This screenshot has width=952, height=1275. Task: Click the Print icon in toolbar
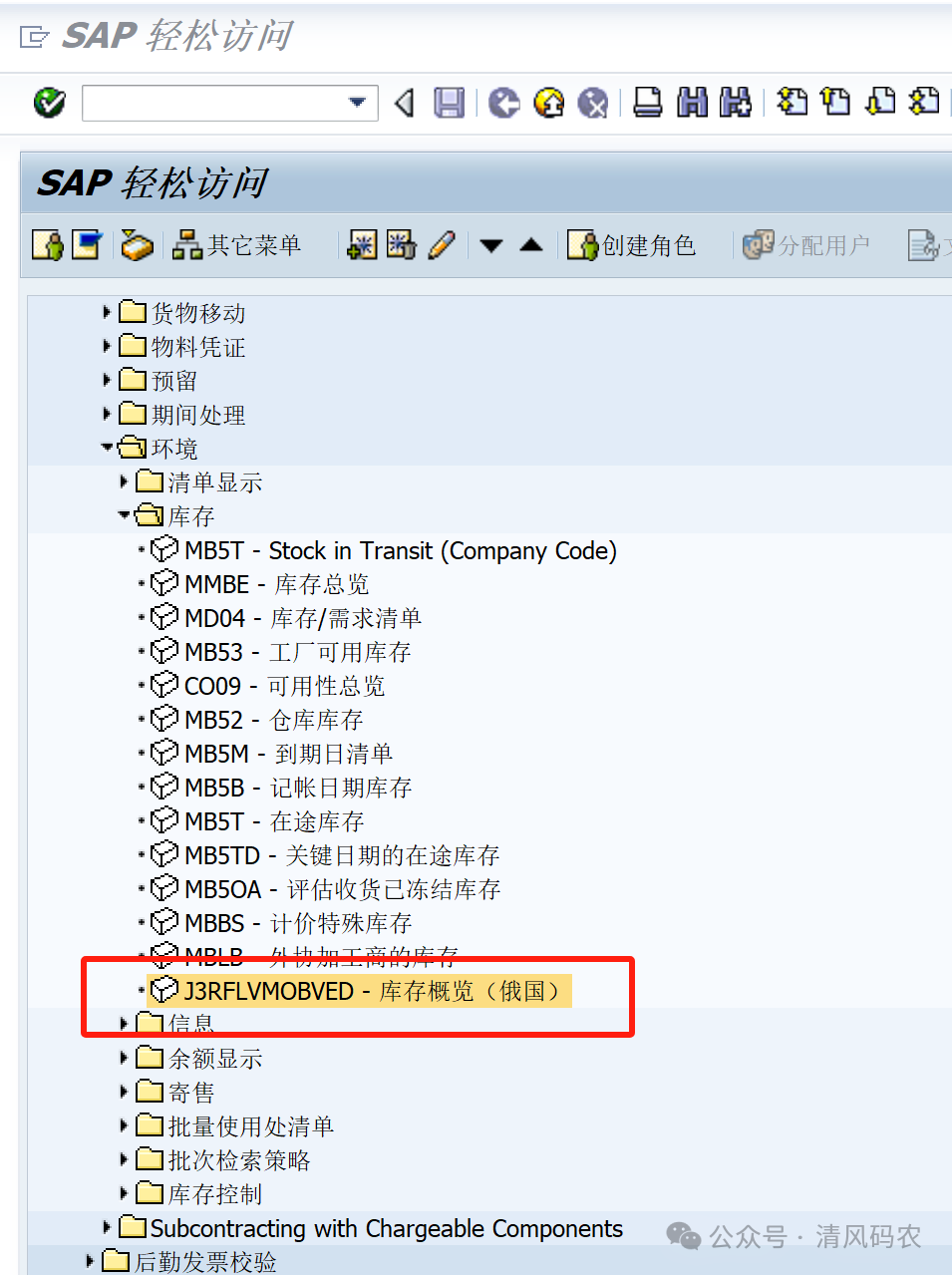click(x=648, y=103)
